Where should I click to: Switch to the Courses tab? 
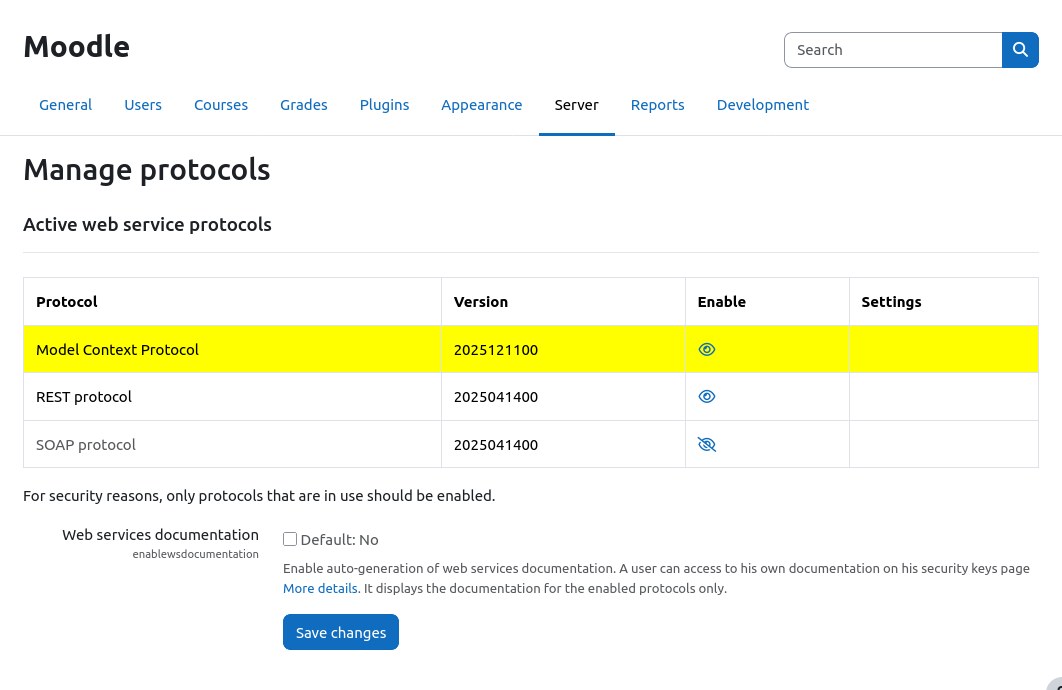pyautogui.click(x=221, y=105)
